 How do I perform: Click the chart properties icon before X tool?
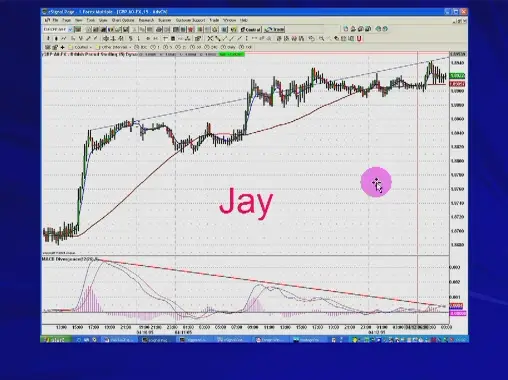pos(198,38)
